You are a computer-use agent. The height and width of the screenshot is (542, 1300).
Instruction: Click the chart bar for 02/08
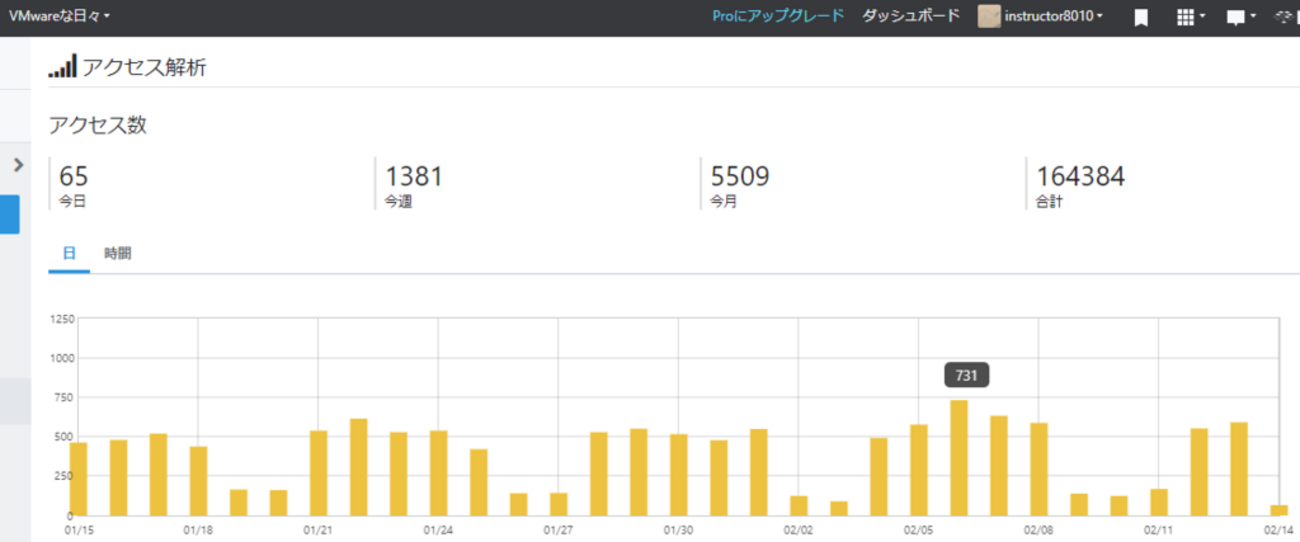coord(1039,469)
